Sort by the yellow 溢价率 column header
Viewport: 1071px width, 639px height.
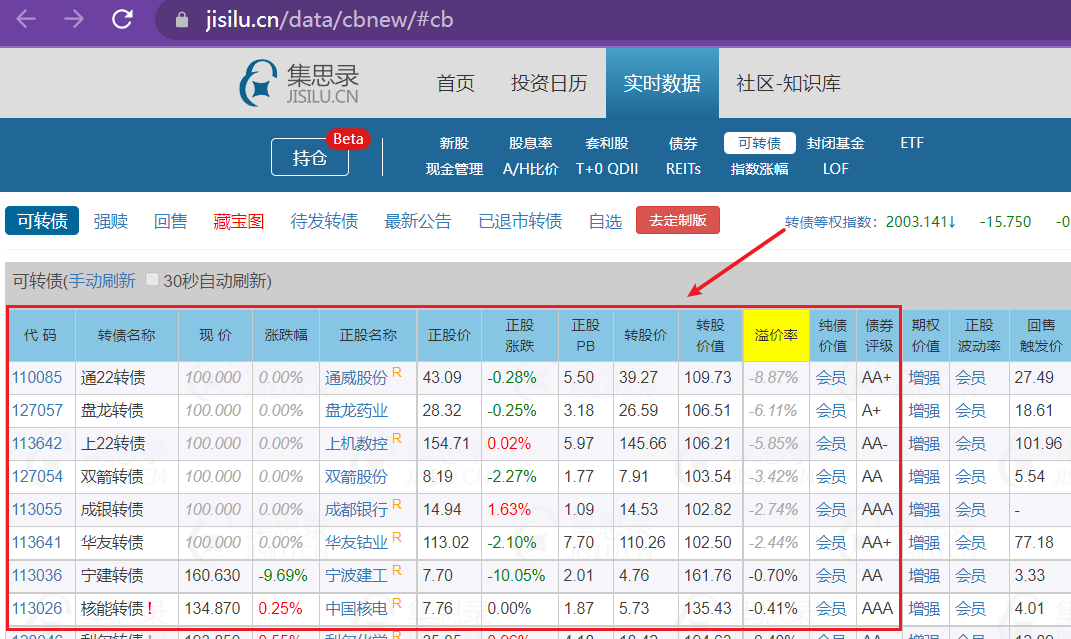tap(776, 335)
